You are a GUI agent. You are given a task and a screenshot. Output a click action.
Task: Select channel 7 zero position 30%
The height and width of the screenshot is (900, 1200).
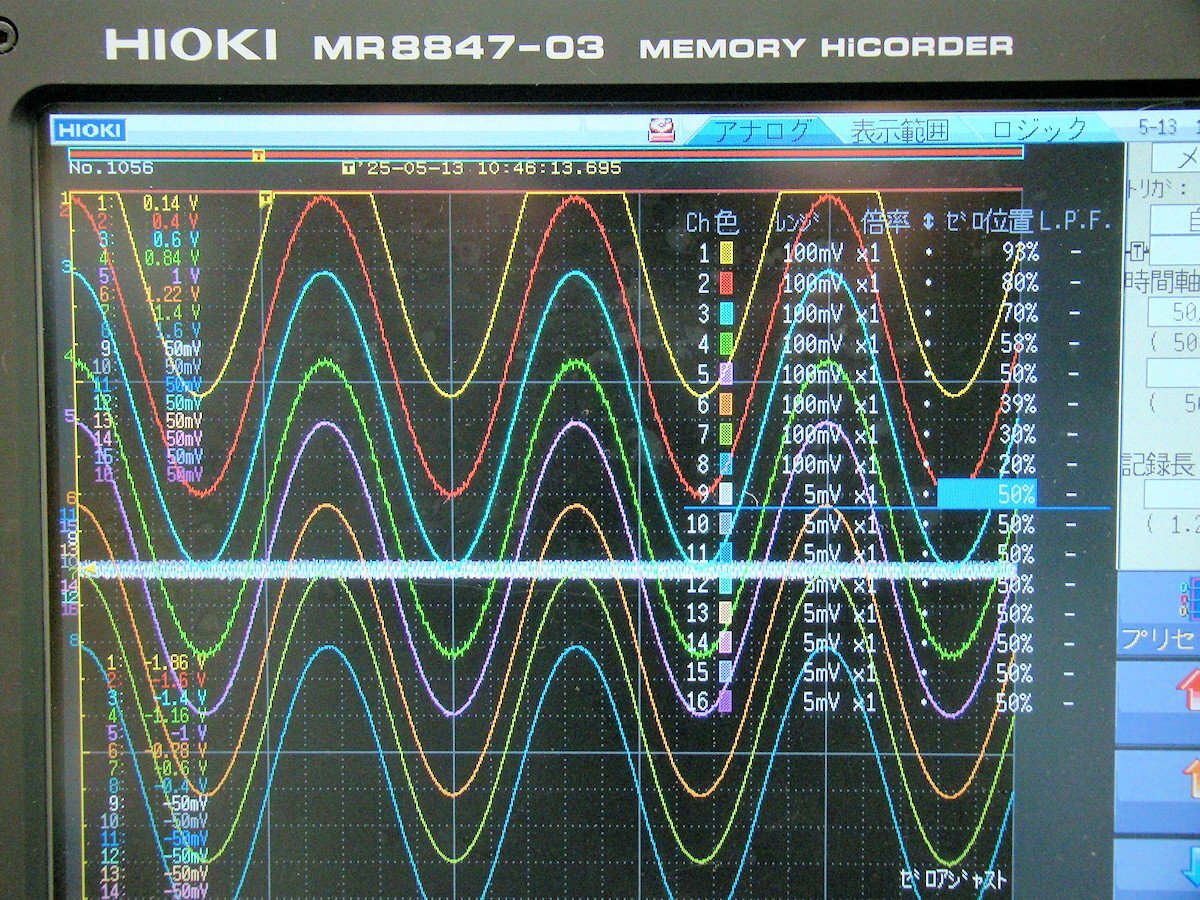[1019, 434]
